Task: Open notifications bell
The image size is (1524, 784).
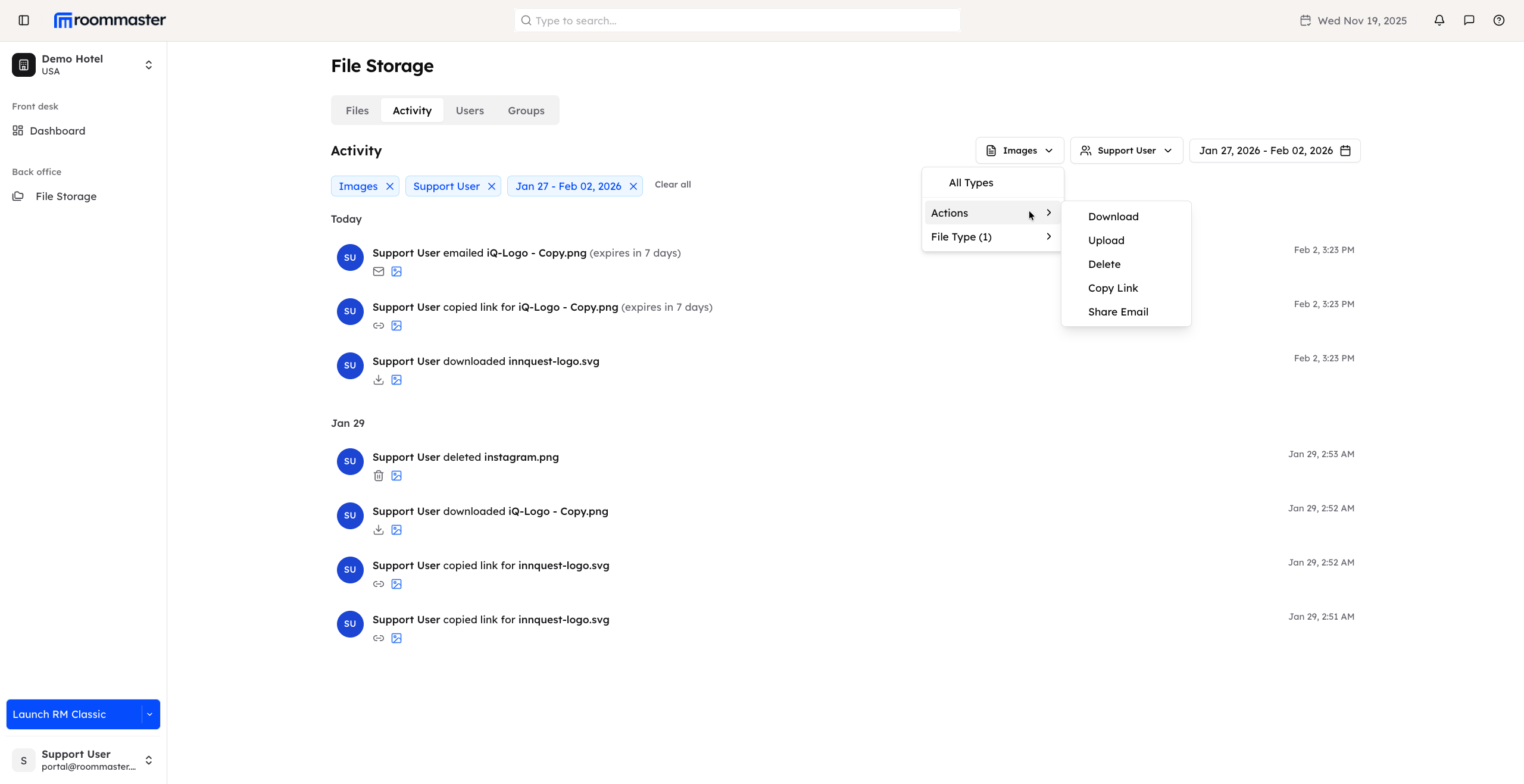Action: [x=1439, y=20]
